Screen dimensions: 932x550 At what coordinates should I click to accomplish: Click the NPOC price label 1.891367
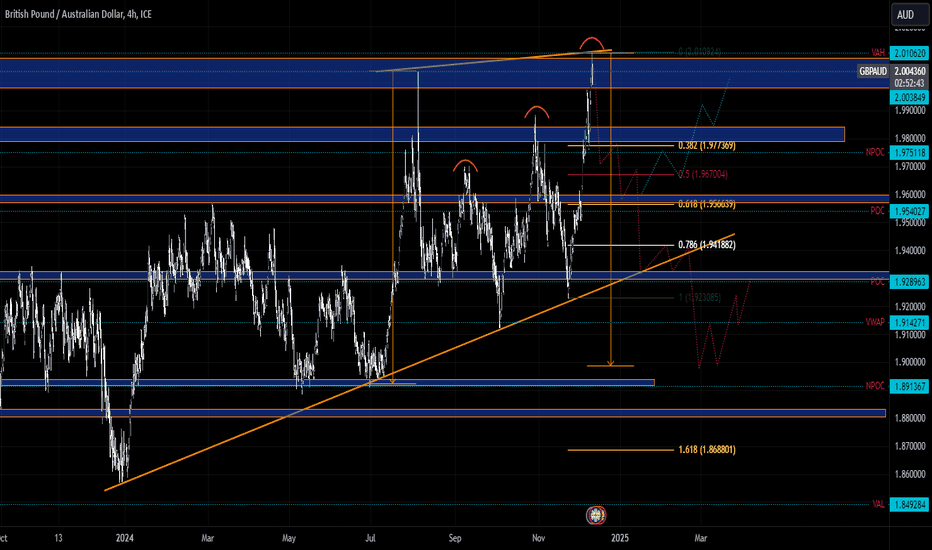pyautogui.click(x=909, y=386)
